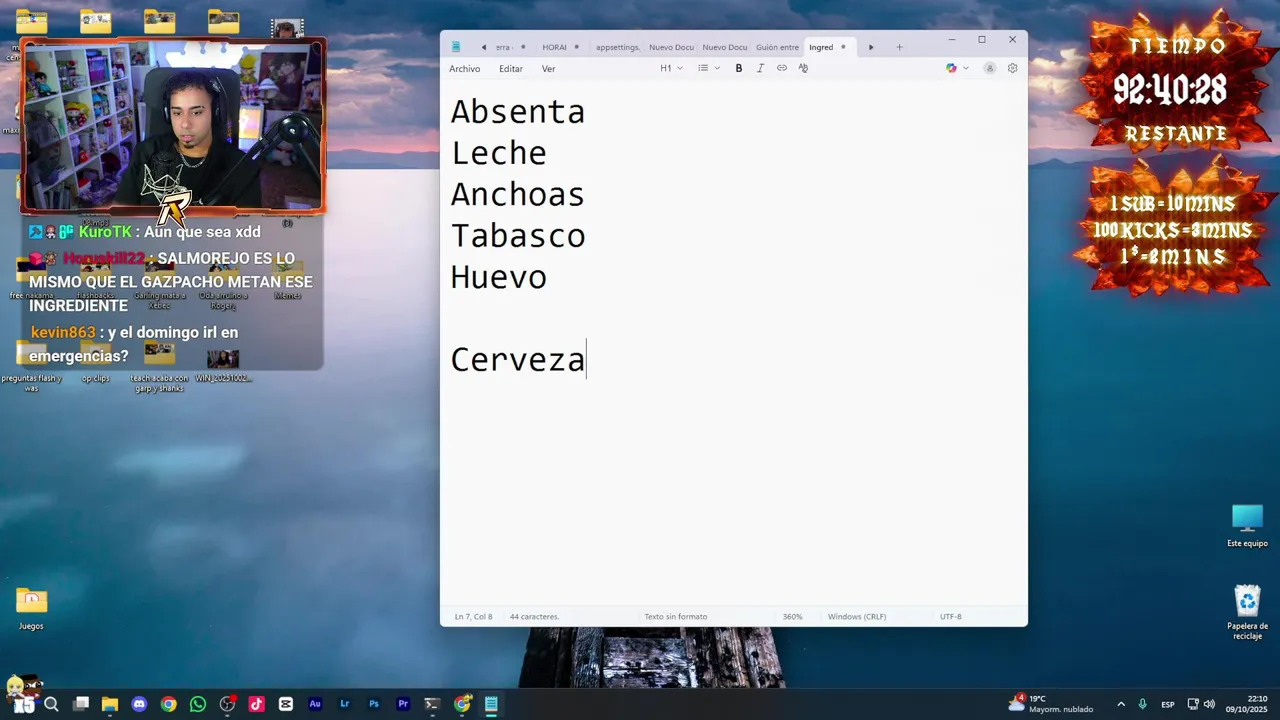Click the word Leche in the note
This screenshot has width=1280, height=720.
pyautogui.click(x=498, y=153)
